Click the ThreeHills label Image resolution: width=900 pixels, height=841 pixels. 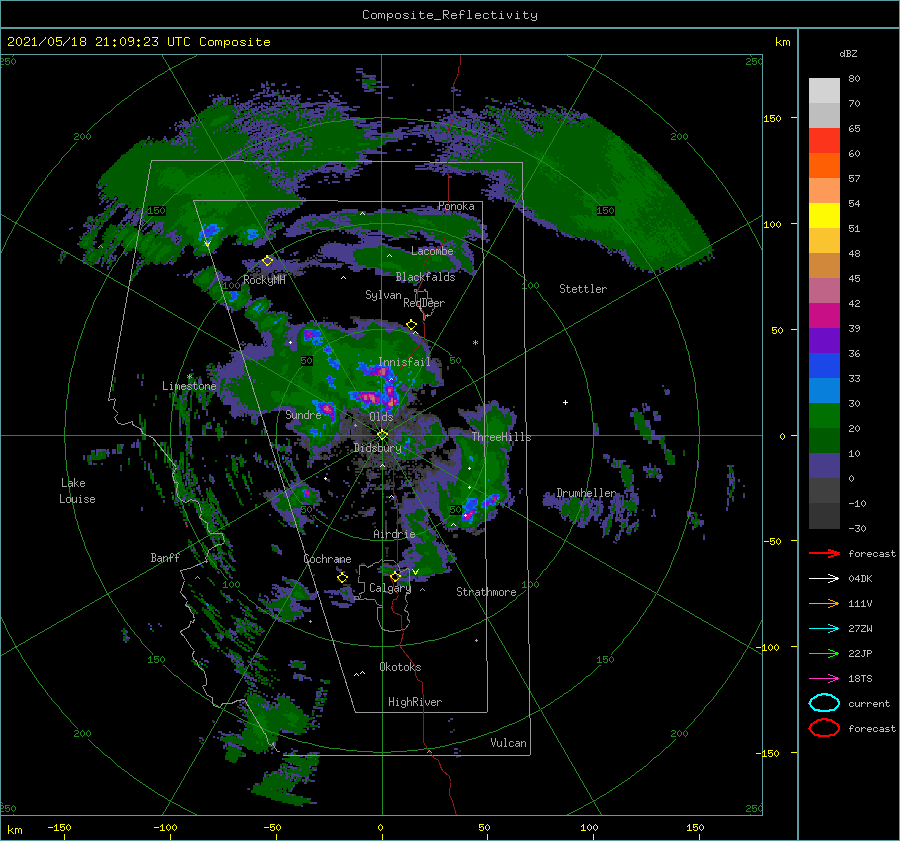tap(501, 437)
